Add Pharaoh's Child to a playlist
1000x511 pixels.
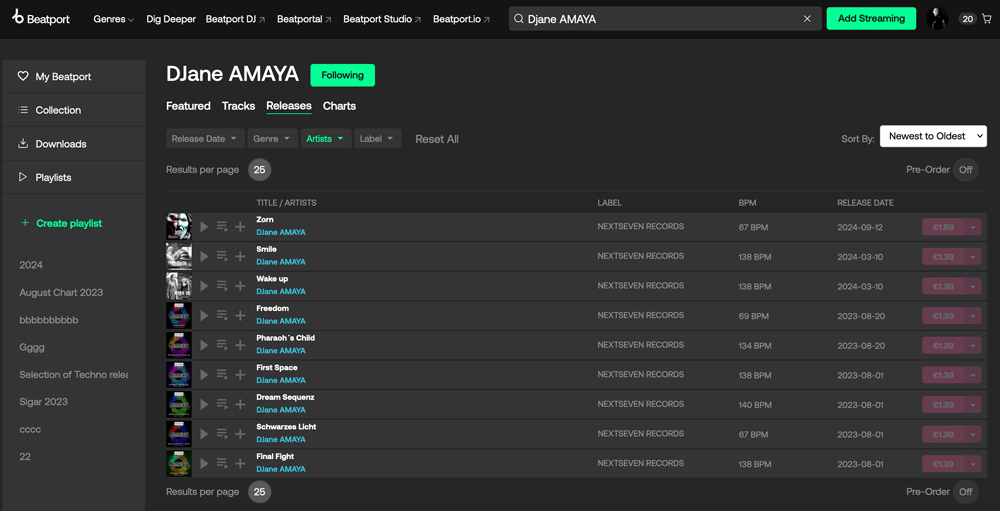240,345
